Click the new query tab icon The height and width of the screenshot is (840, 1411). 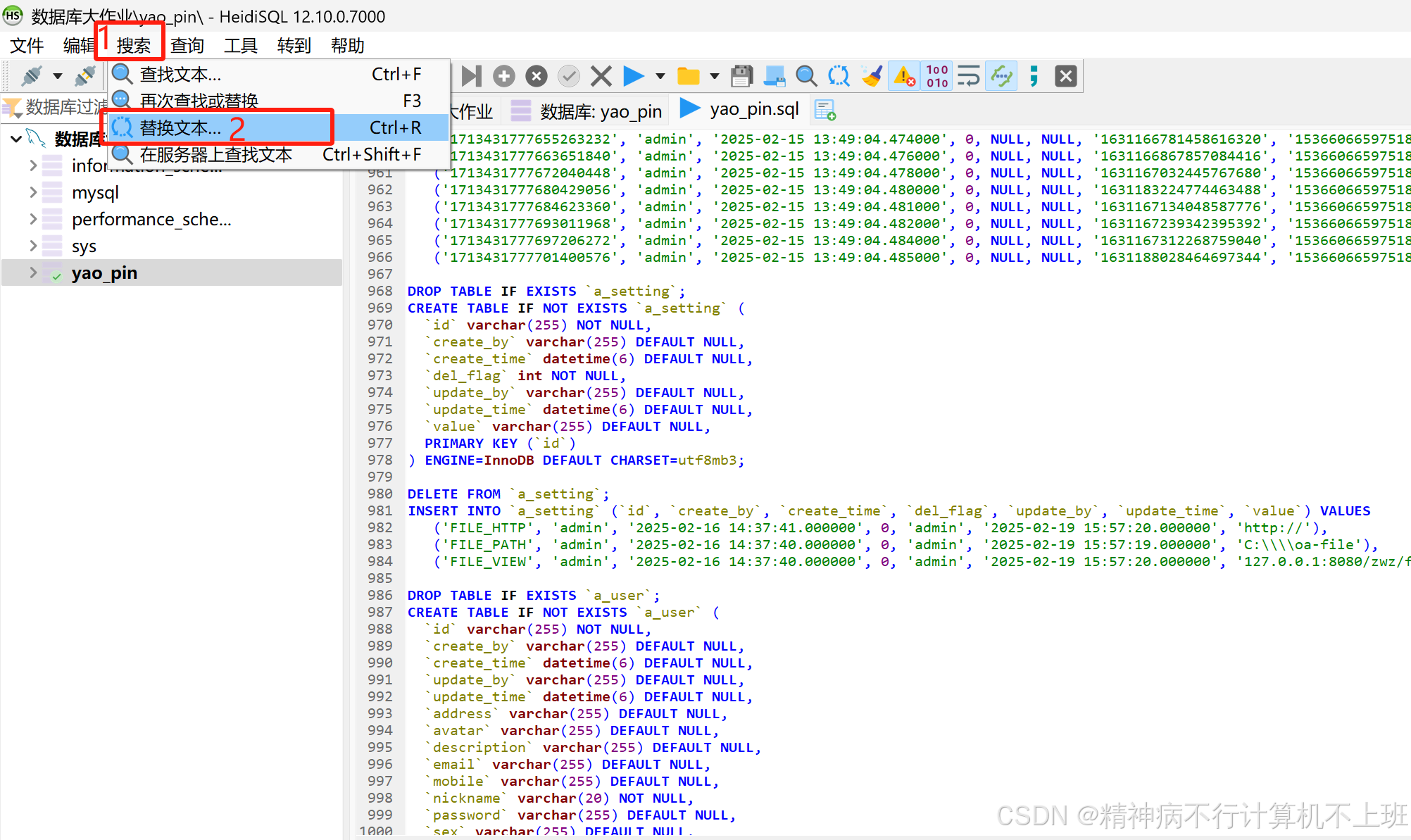[x=824, y=110]
